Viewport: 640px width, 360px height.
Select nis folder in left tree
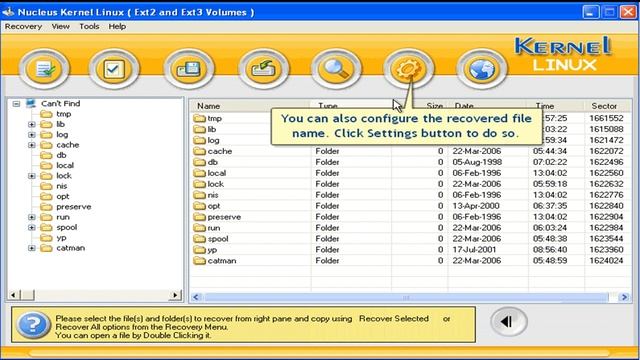pos(62,186)
